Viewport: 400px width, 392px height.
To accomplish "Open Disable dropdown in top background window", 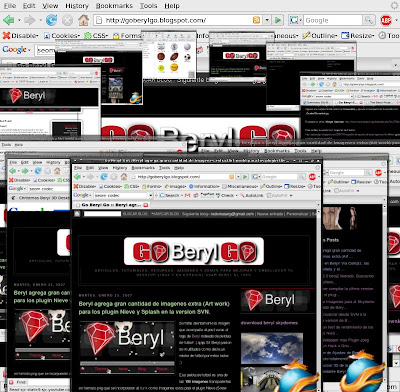I will click(21, 35).
